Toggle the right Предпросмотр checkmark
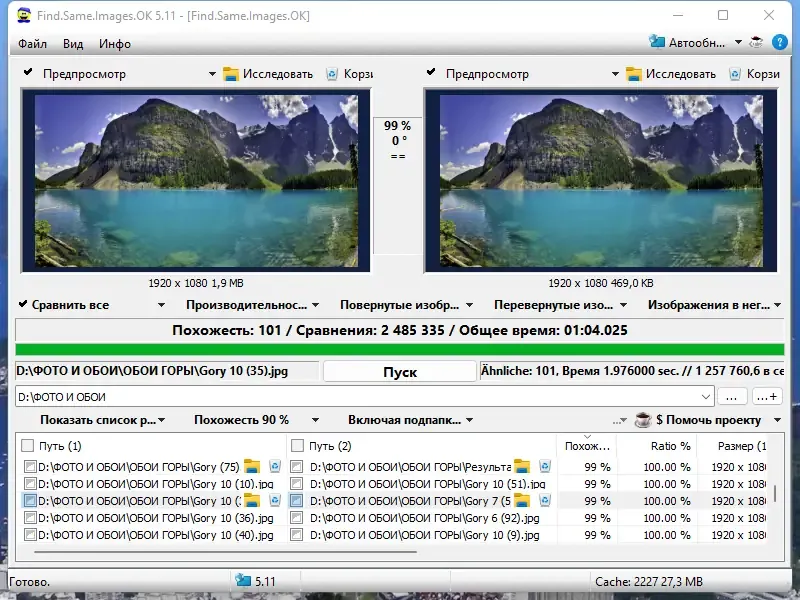This screenshot has width=800, height=600. pos(431,72)
